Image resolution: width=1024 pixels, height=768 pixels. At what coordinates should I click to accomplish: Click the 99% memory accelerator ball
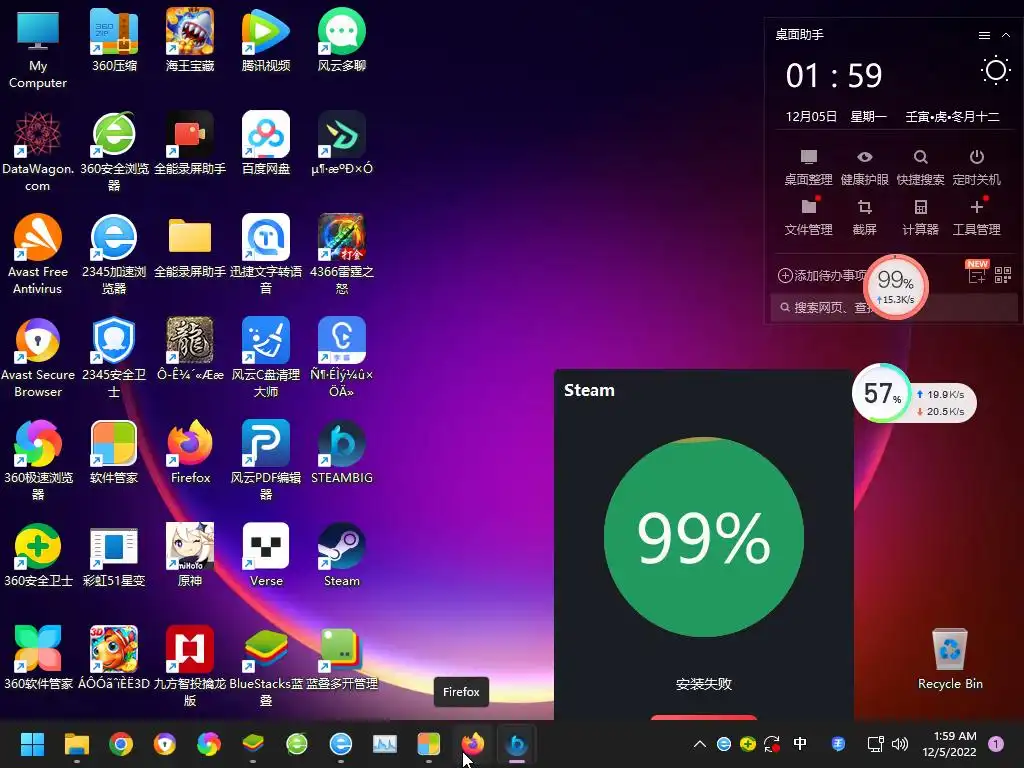pos(895,287)
